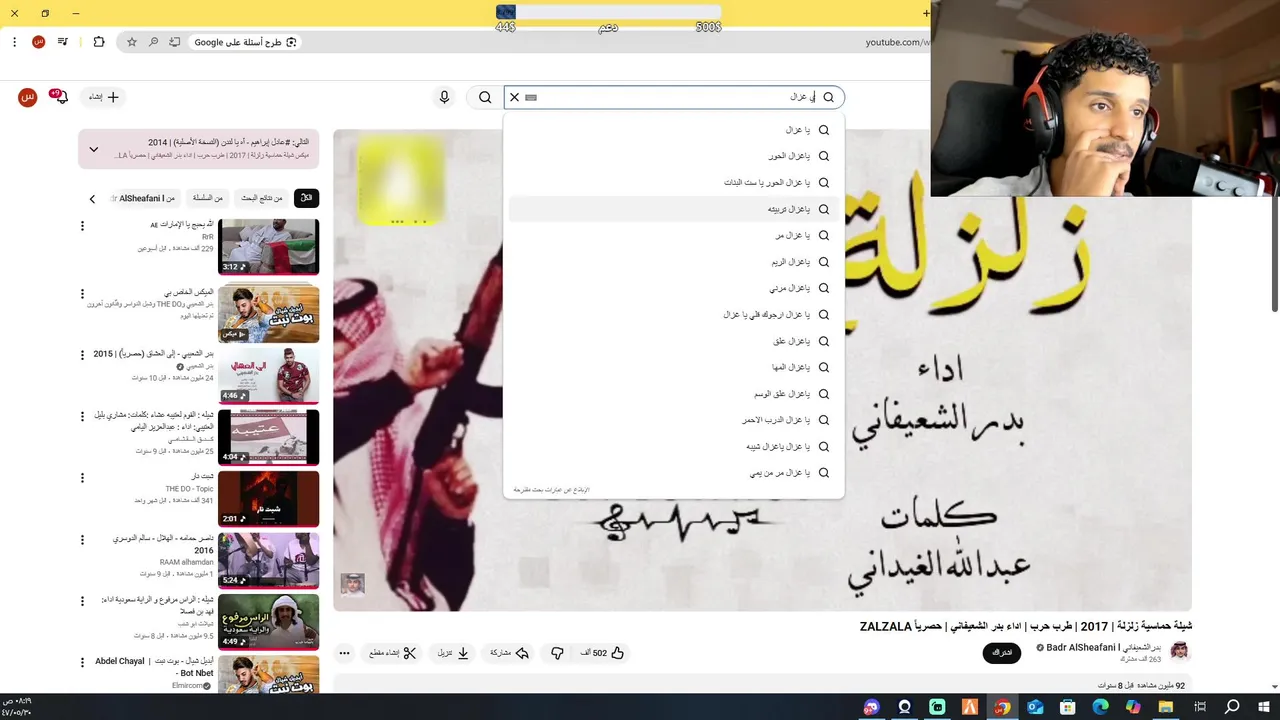Click the Chrome profile avatar in toolbar

point(39,42)
